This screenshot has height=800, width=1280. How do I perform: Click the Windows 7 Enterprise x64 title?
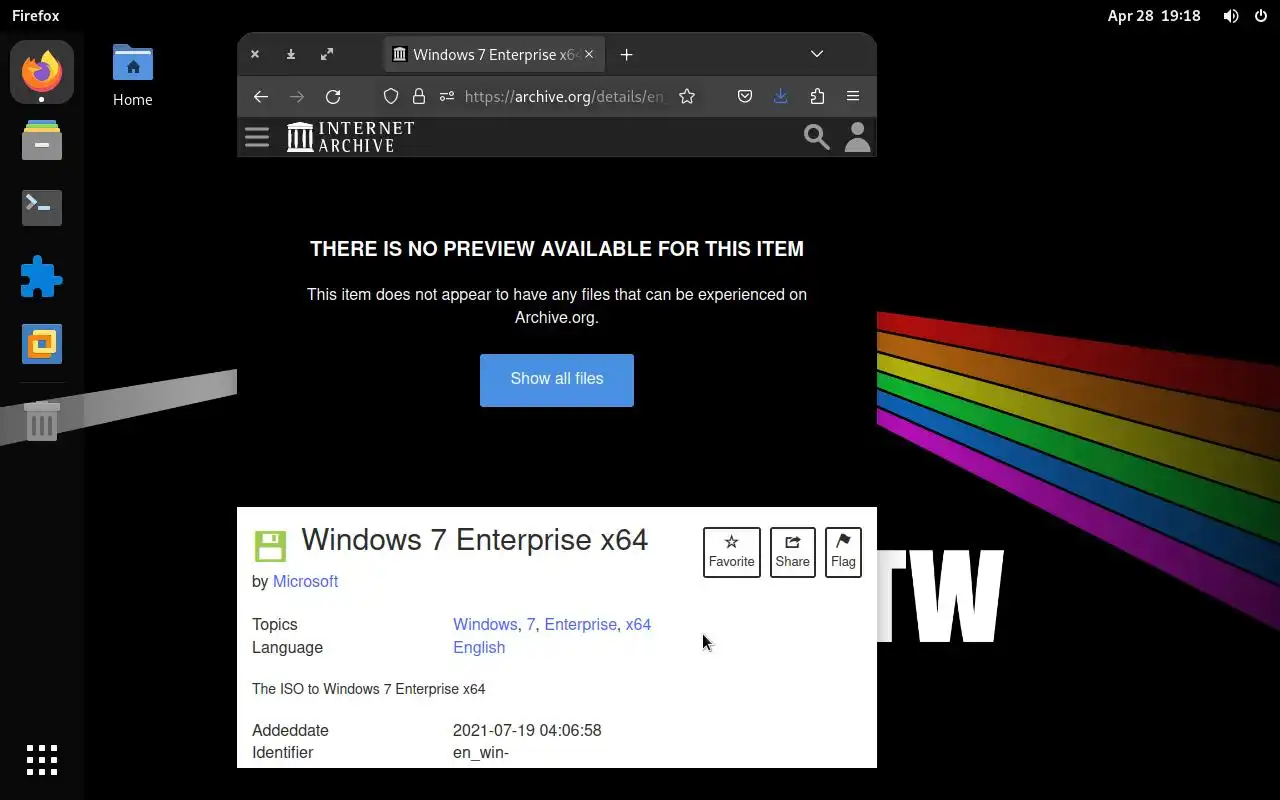[475, 540]
